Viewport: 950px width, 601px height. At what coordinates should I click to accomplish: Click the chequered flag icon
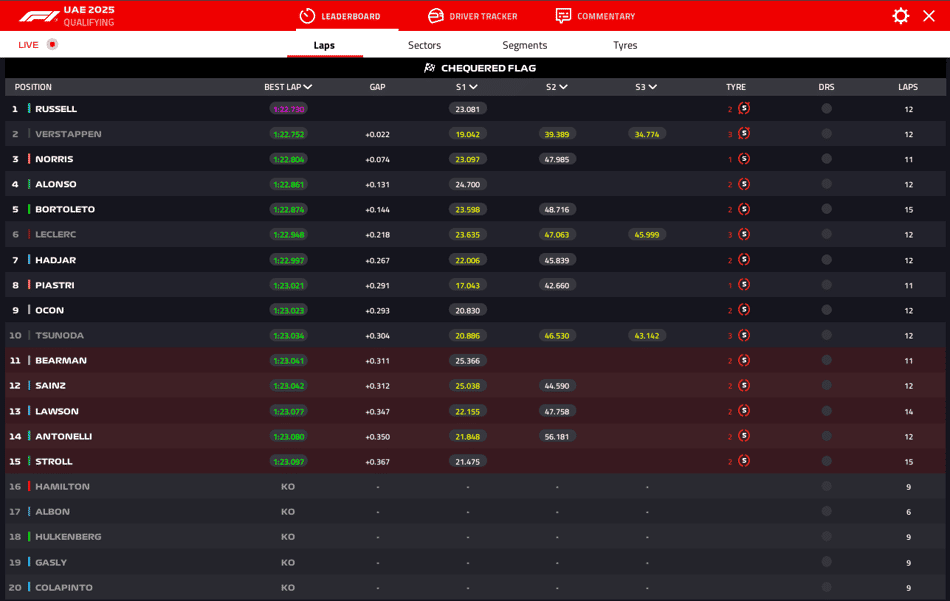(430, 68)
